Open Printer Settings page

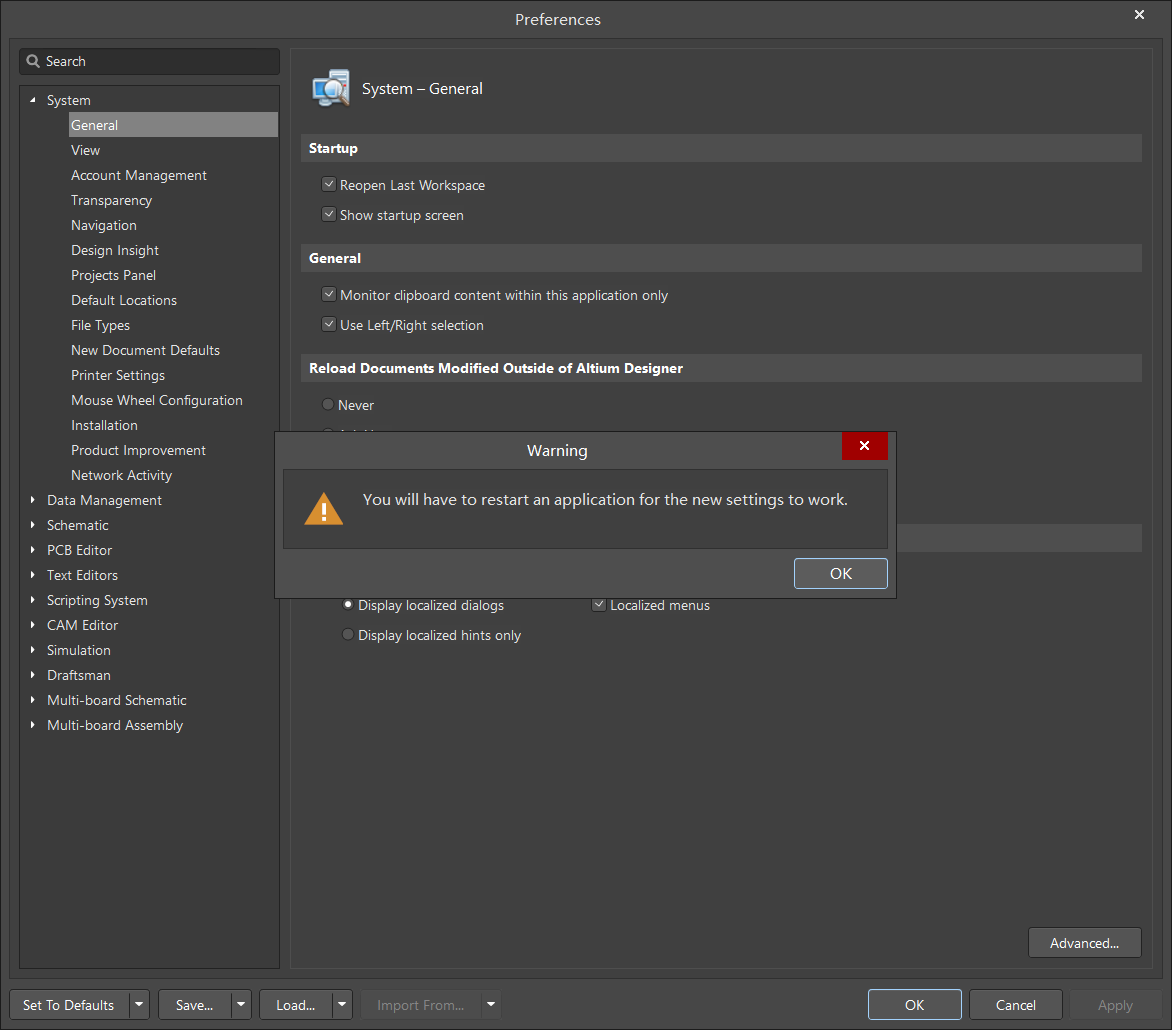[118, 375]
